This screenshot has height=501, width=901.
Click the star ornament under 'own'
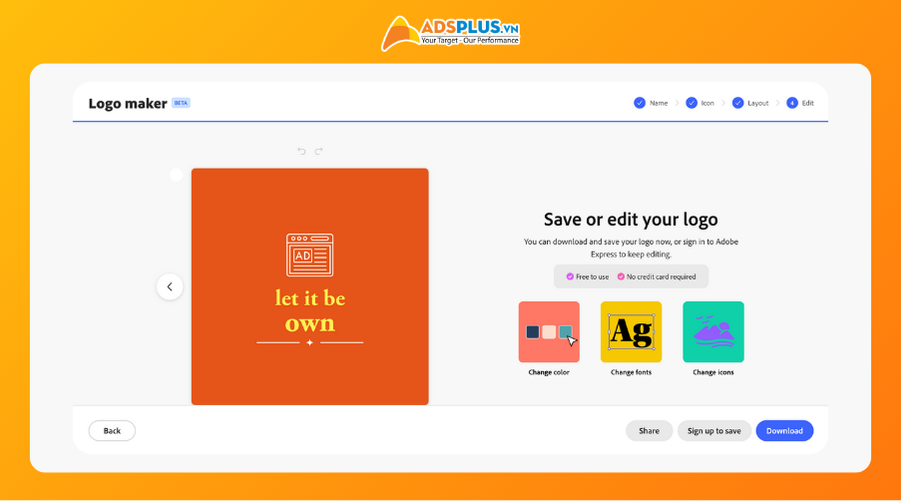coord(310,342)
